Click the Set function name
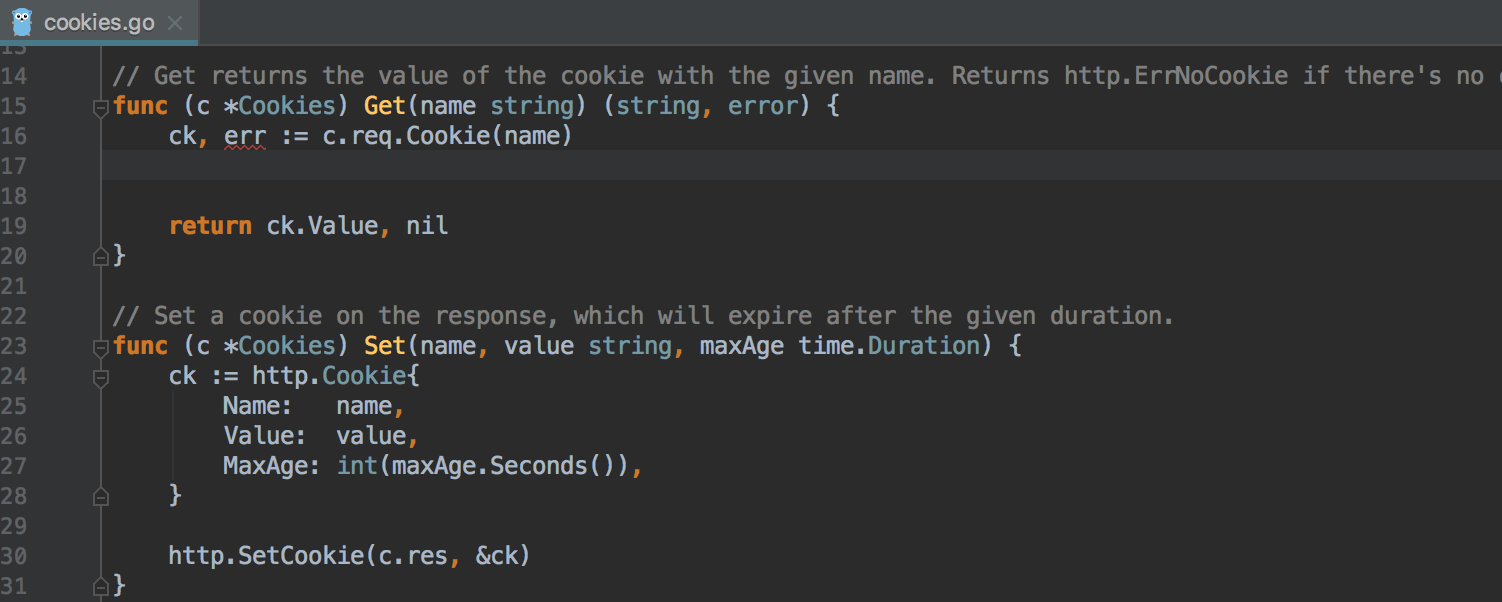Image resolution: width=1502 pixels, height=602 pixels. tap(385, 346)
